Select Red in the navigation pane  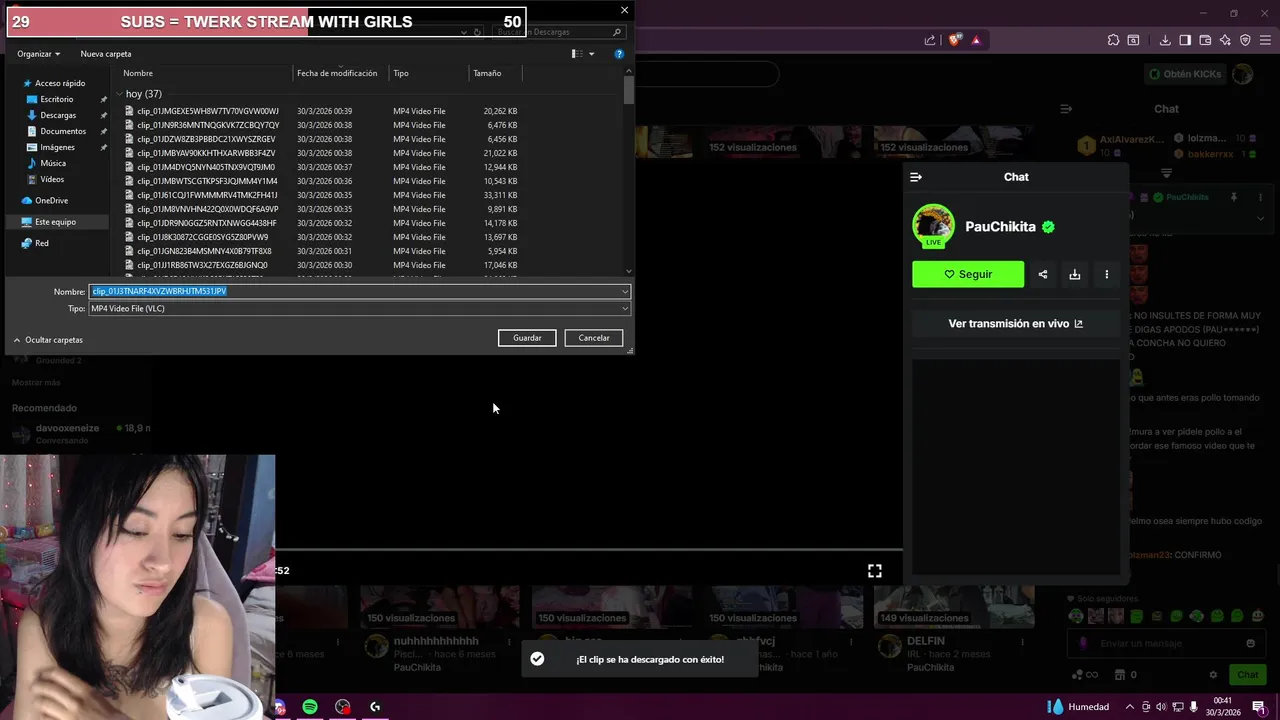pyautogui.click(x=42, y=243)
